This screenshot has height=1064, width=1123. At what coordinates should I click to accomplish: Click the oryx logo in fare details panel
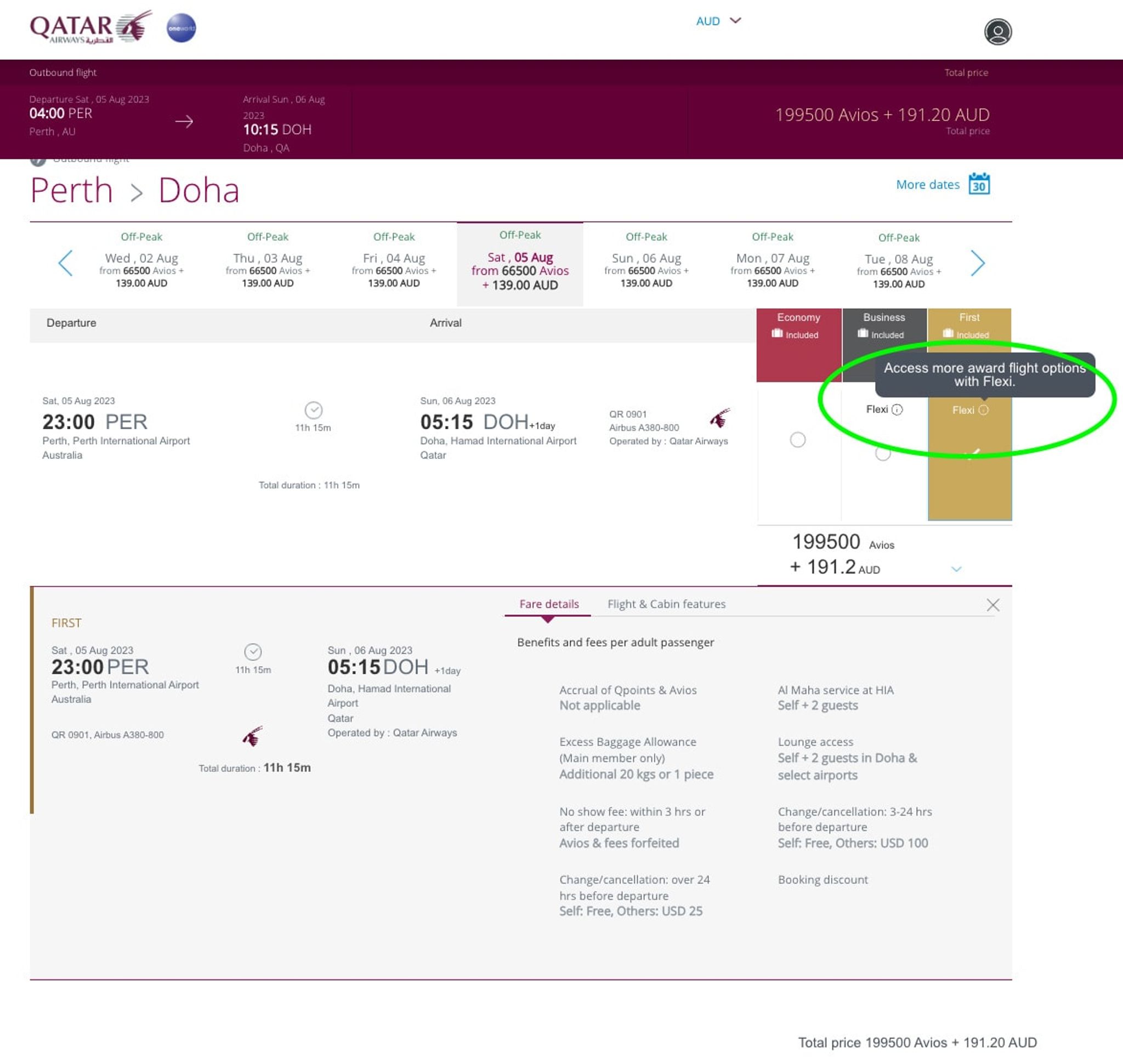[253, 736]
